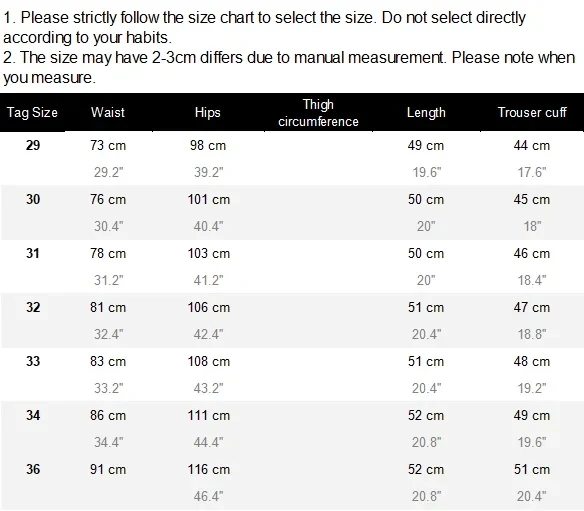Click the 46.4" hips inch value

(x=209, y=496)
